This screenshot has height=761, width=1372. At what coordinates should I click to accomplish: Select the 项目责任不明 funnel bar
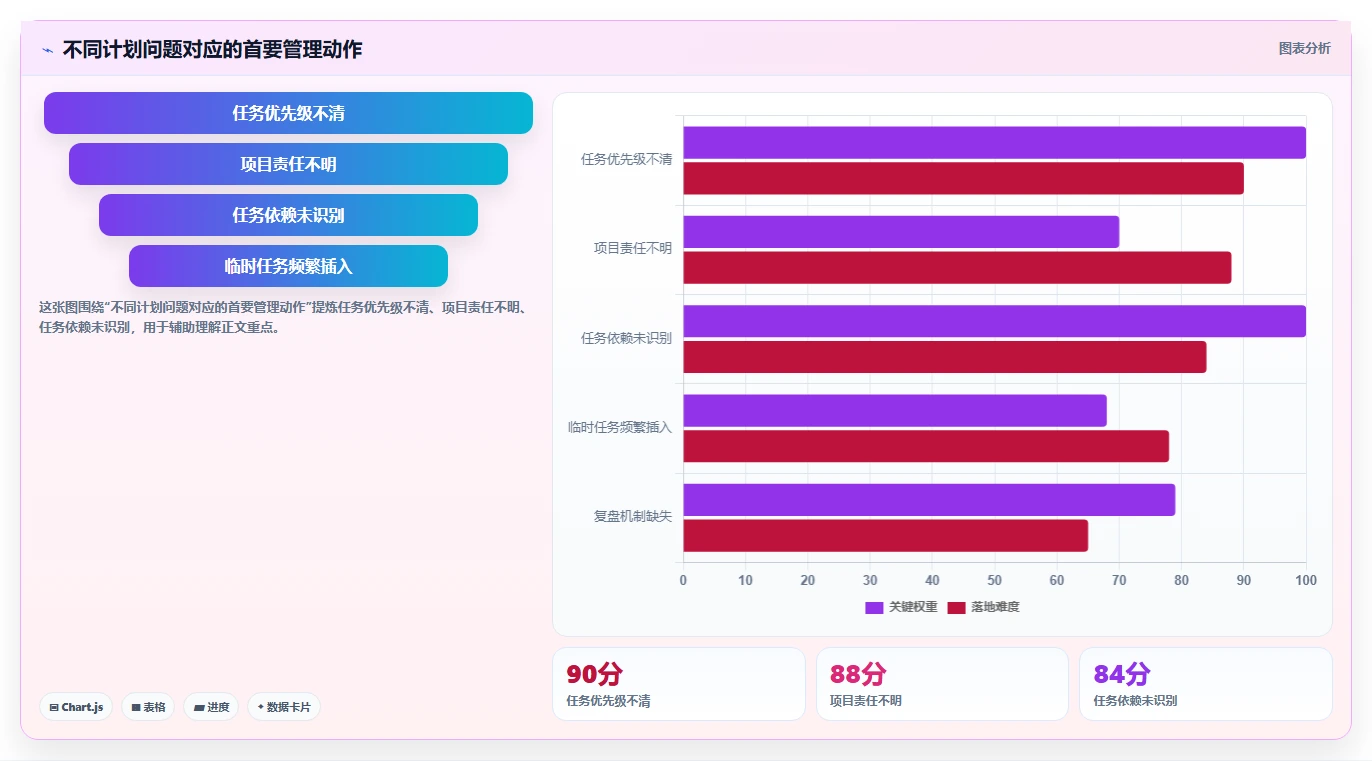point(288,164)
